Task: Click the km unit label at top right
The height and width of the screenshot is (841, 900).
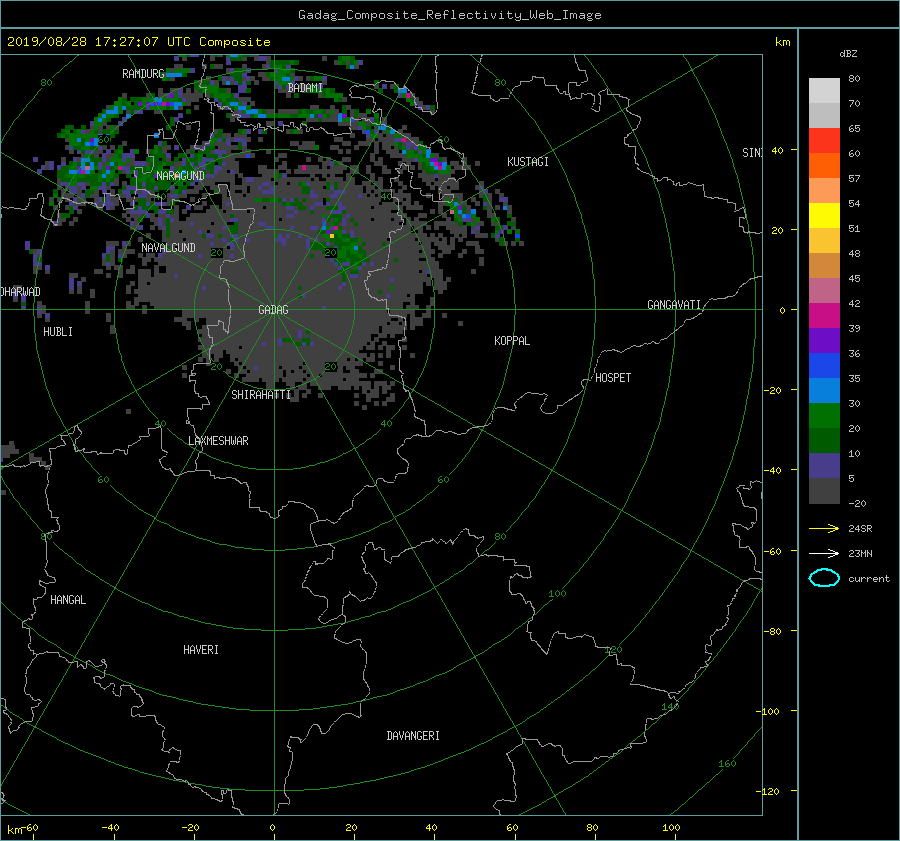Action: click(x=782, y=42)
